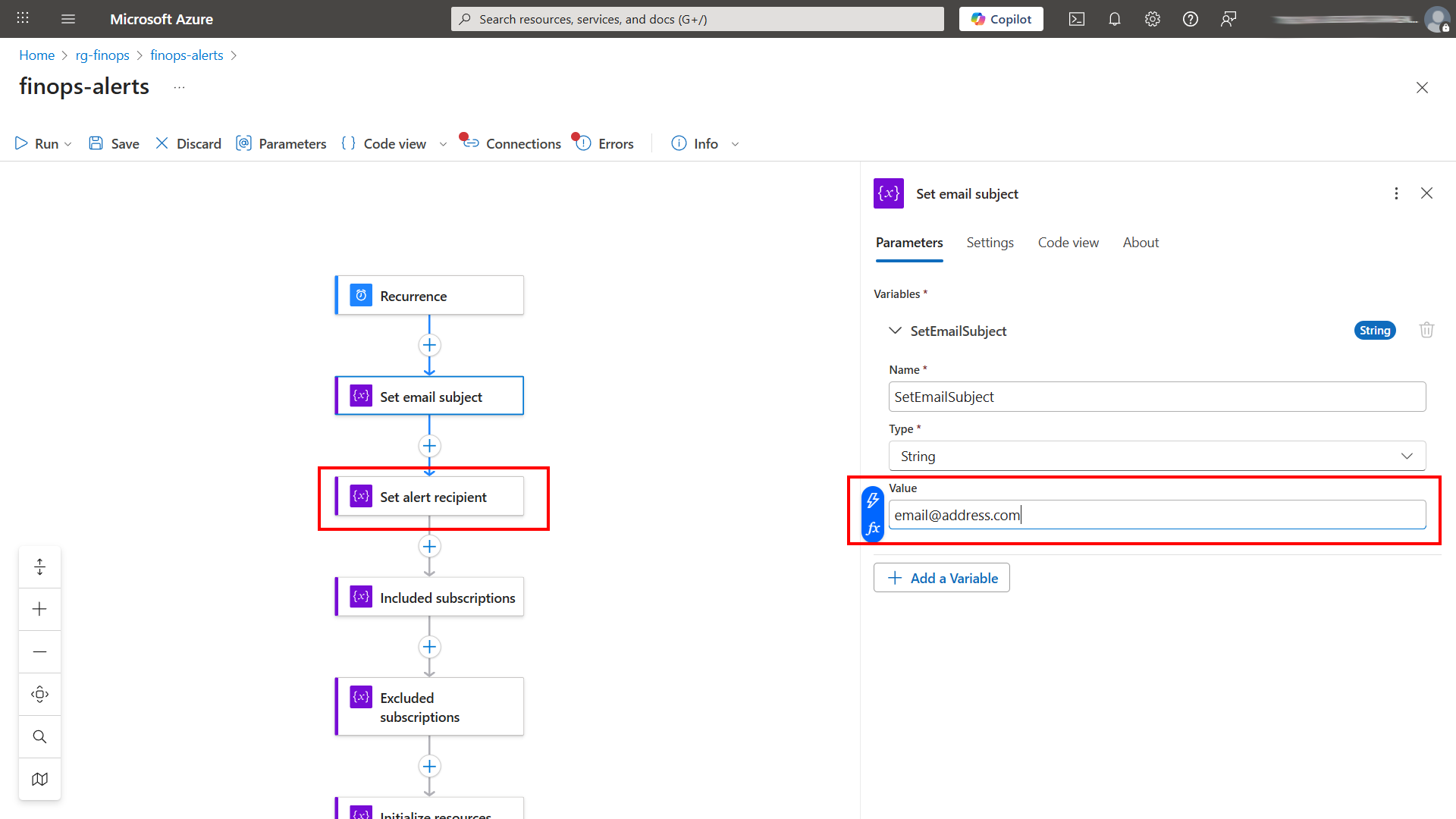Open the Type dropdown showing String
The image size is (1456, 819).
point(1407,456)
